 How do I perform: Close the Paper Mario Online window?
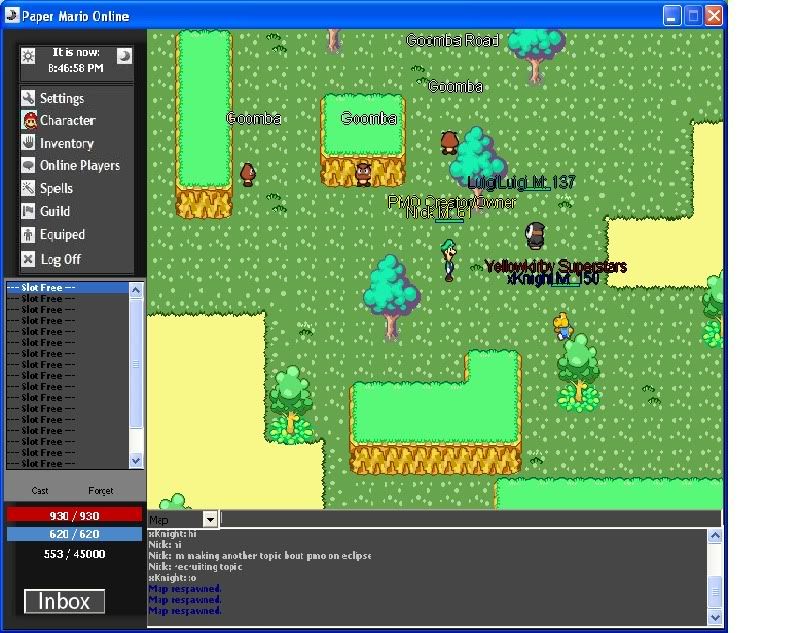tap(714, 15)
